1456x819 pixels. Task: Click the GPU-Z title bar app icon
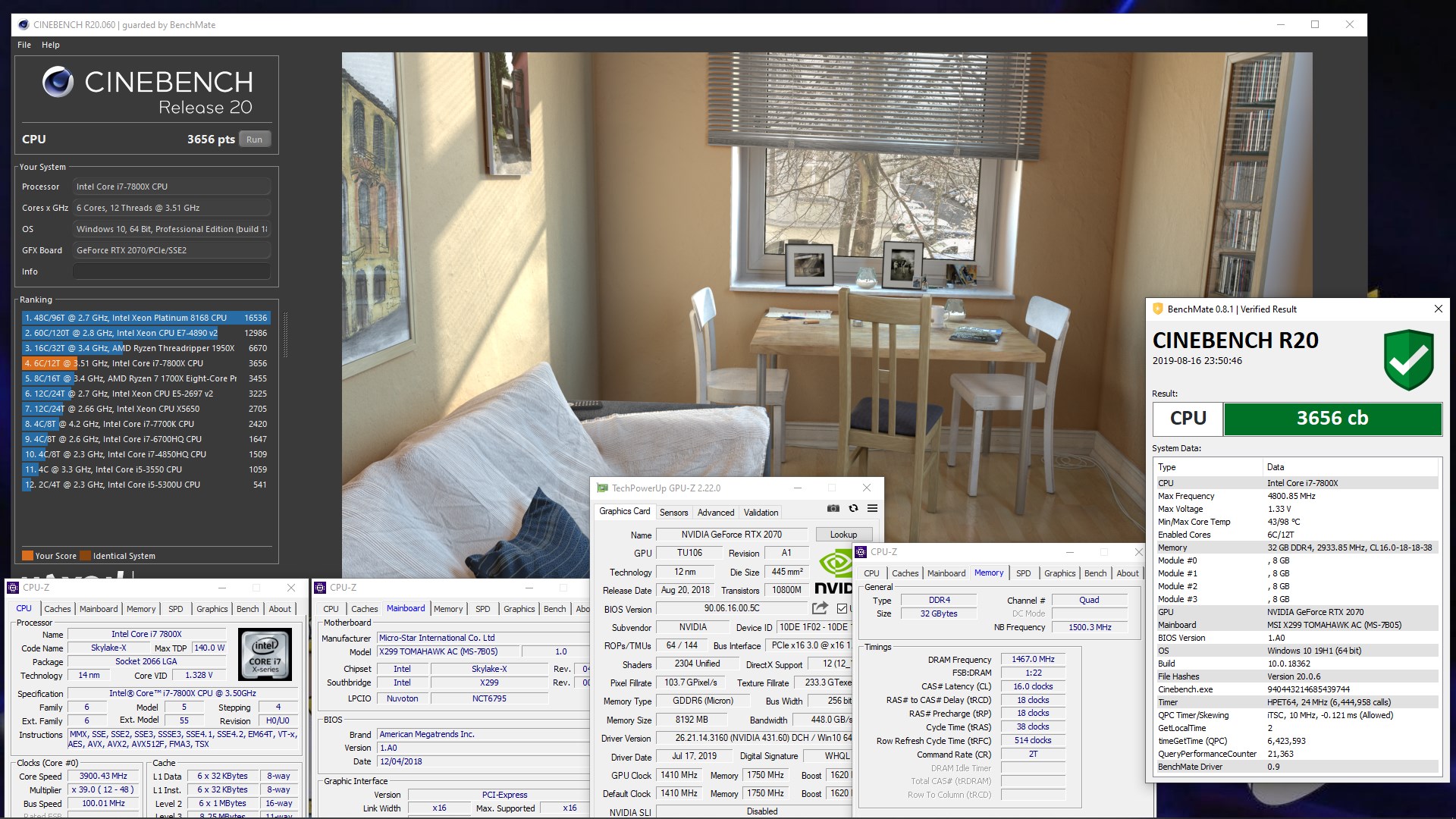(602, 488)
